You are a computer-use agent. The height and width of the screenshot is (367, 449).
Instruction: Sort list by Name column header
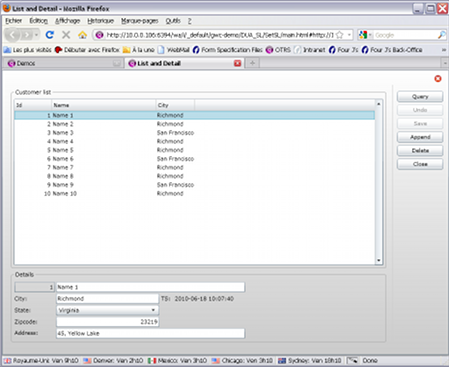104,105
